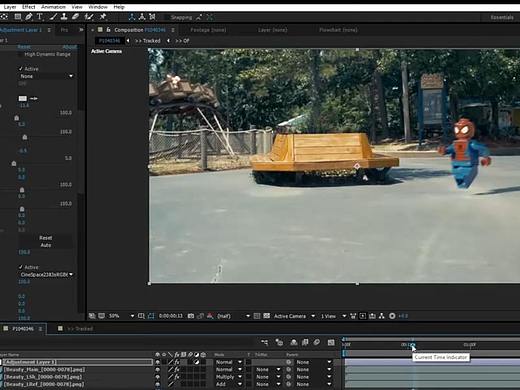Select the Brush tool
The image size is (520, 390).
[54, 16]
